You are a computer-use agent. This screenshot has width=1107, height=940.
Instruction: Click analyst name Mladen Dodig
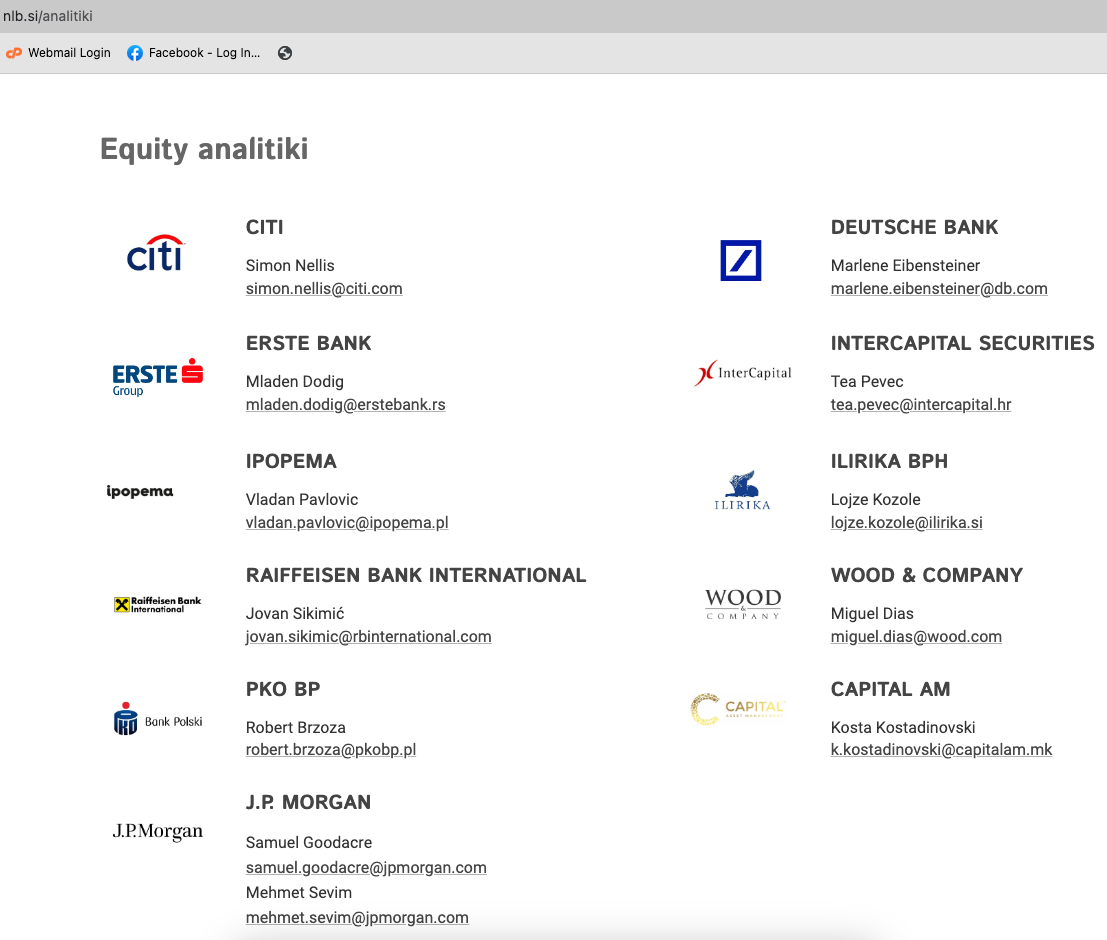click(294, 381)
